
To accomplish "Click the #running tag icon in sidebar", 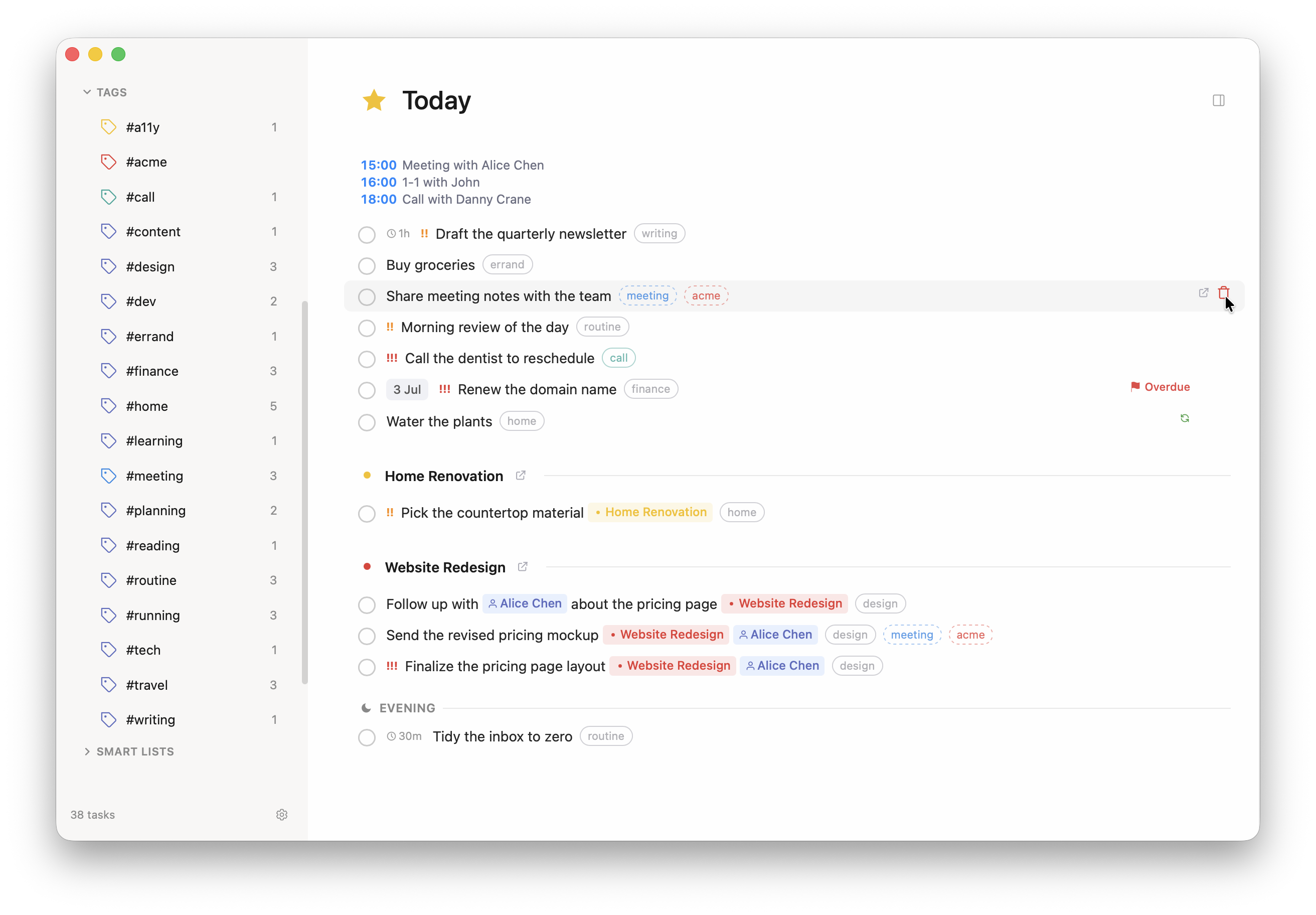I will click(108, 615).
